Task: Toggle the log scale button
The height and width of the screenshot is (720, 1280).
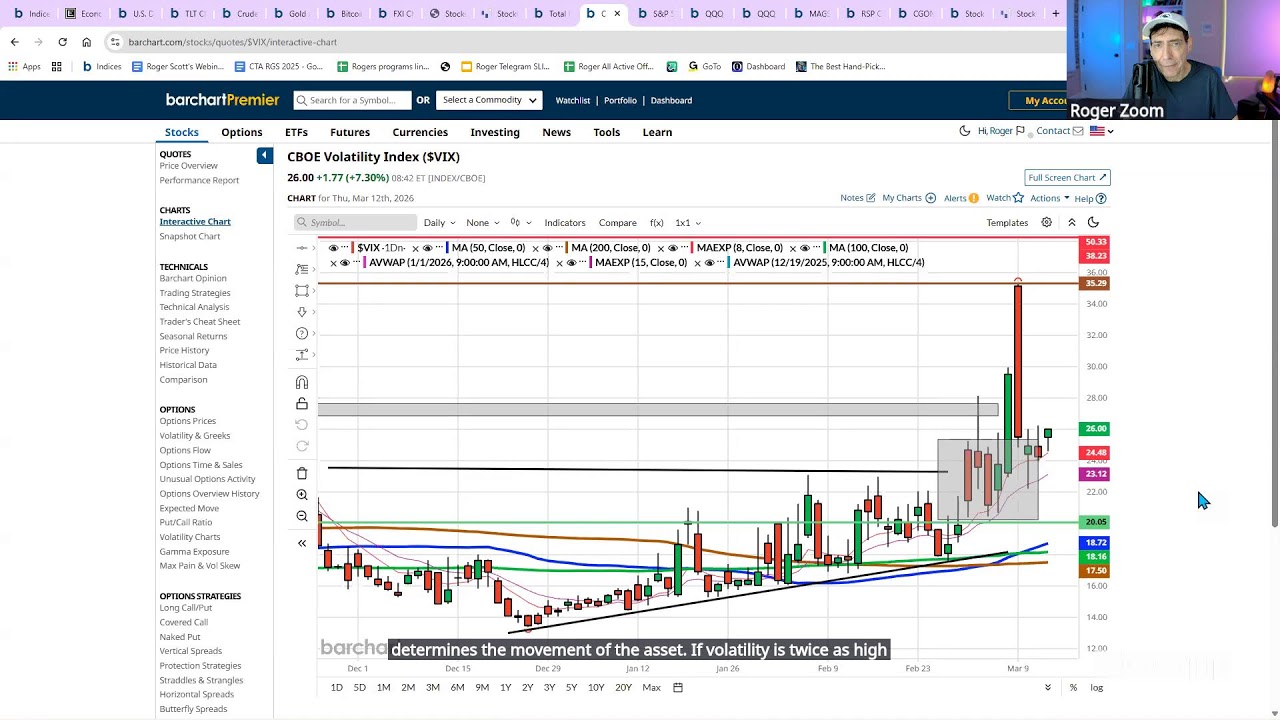Action: (1097, 687)
